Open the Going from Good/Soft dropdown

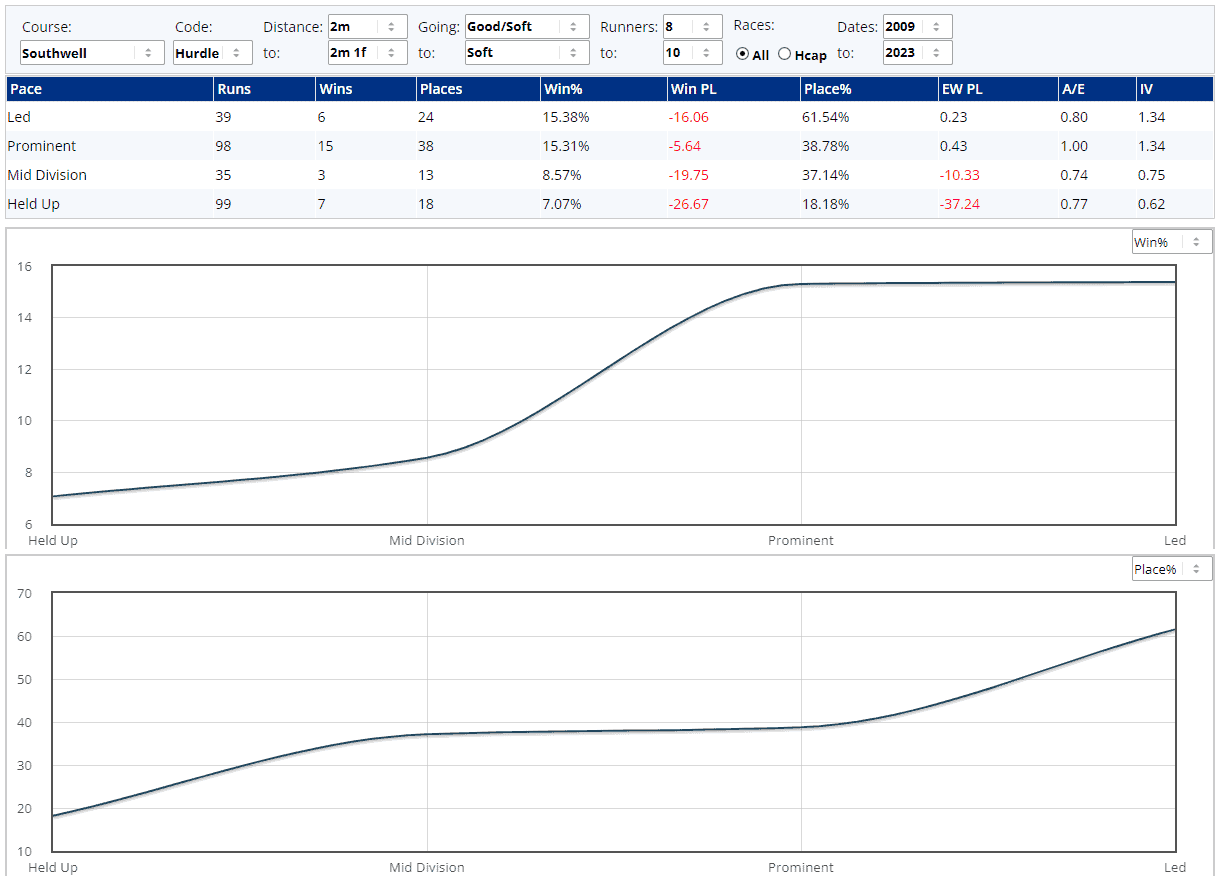527,27
